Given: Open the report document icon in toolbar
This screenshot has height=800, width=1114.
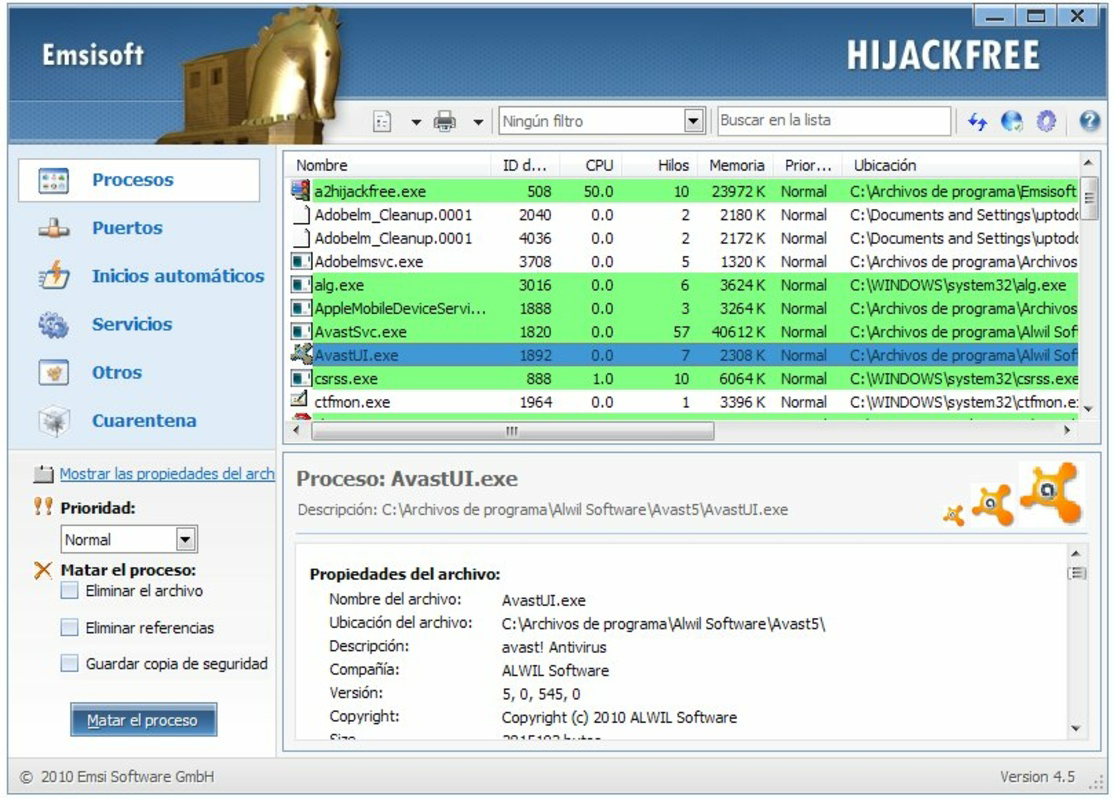Looking at the screenshot, I should [x=382, y=121].
